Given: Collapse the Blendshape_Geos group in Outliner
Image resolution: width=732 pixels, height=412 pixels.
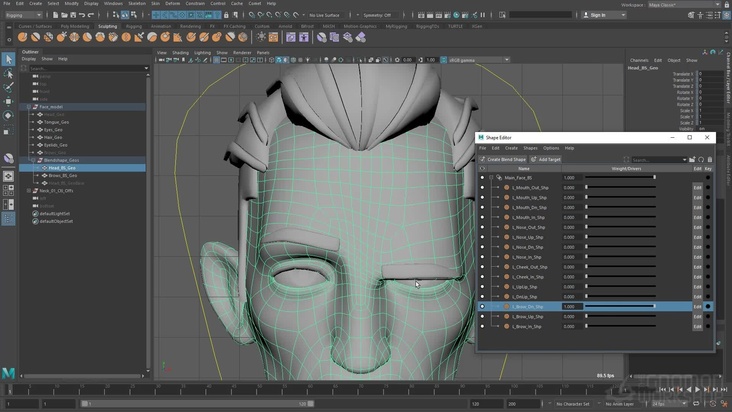Looking at the screenshot, I should 33,160.
